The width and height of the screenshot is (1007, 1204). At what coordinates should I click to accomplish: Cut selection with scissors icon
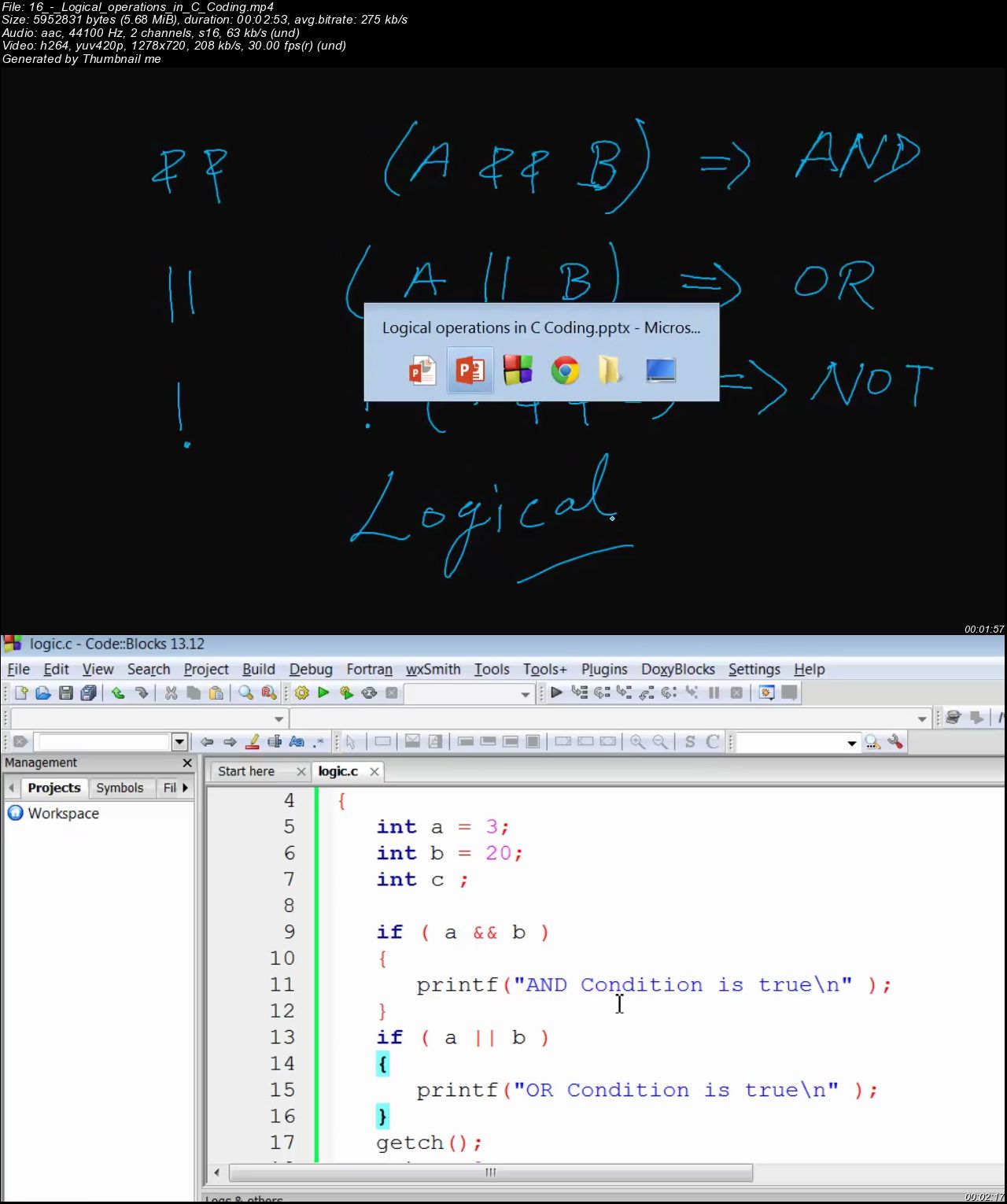(x=171, y=693)
